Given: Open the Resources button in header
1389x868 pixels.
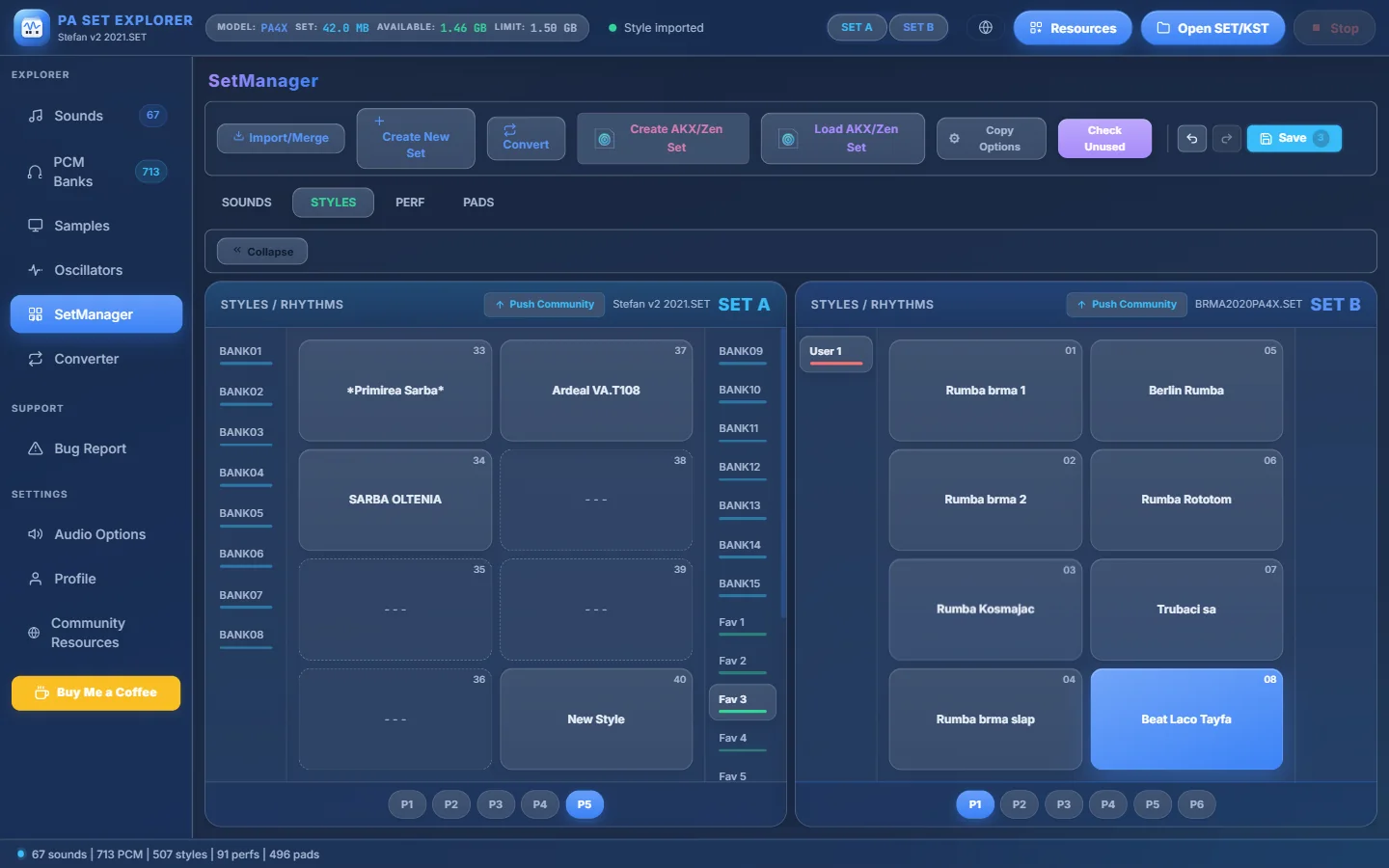Looking at the screenshot, I should click(1073, 28).
